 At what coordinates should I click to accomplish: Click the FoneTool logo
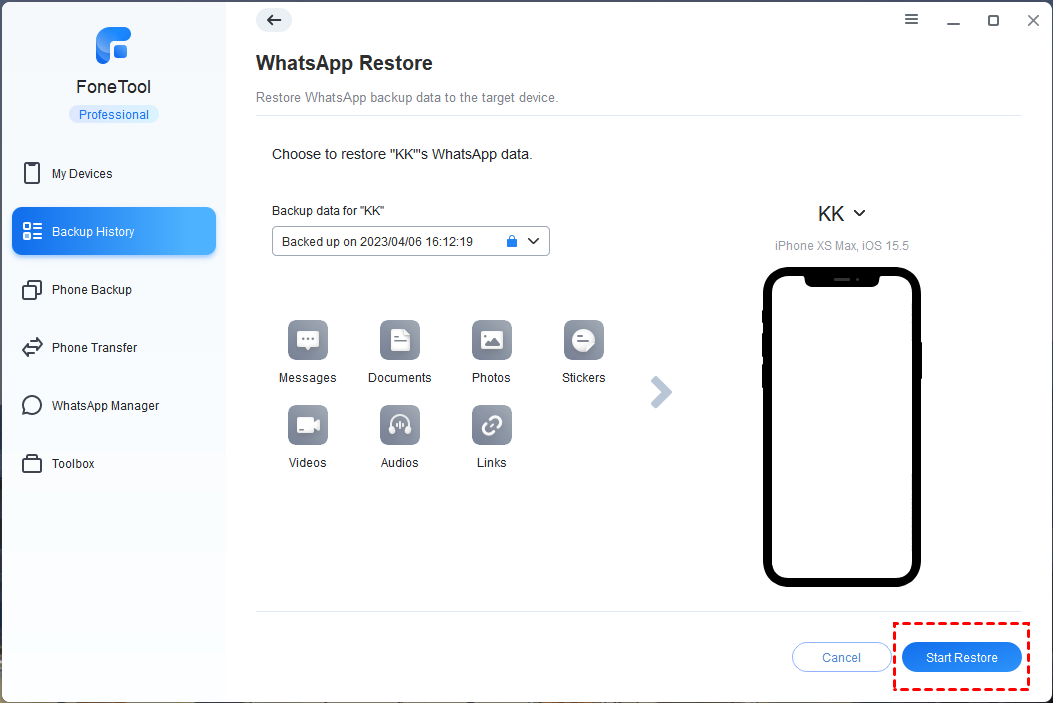(x=113, y=45)
